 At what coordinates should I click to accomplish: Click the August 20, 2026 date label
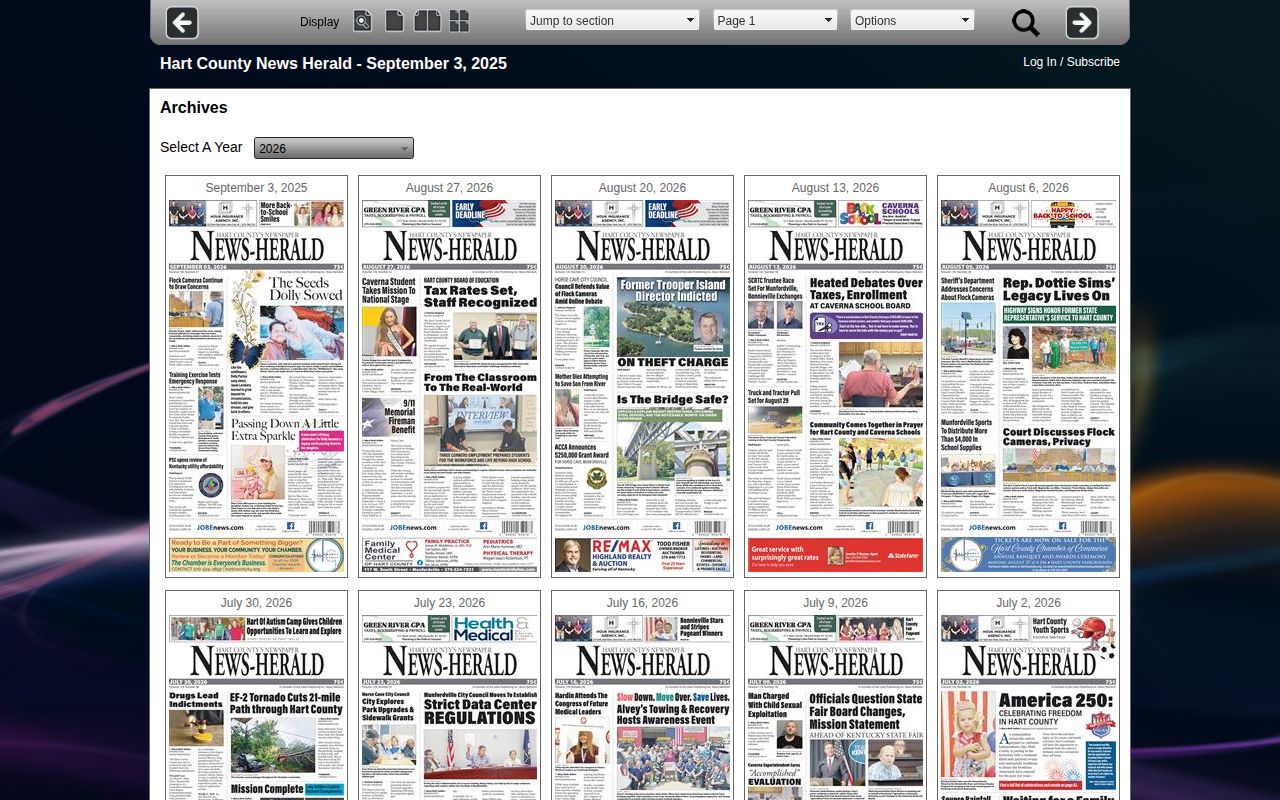click(642, 188)
